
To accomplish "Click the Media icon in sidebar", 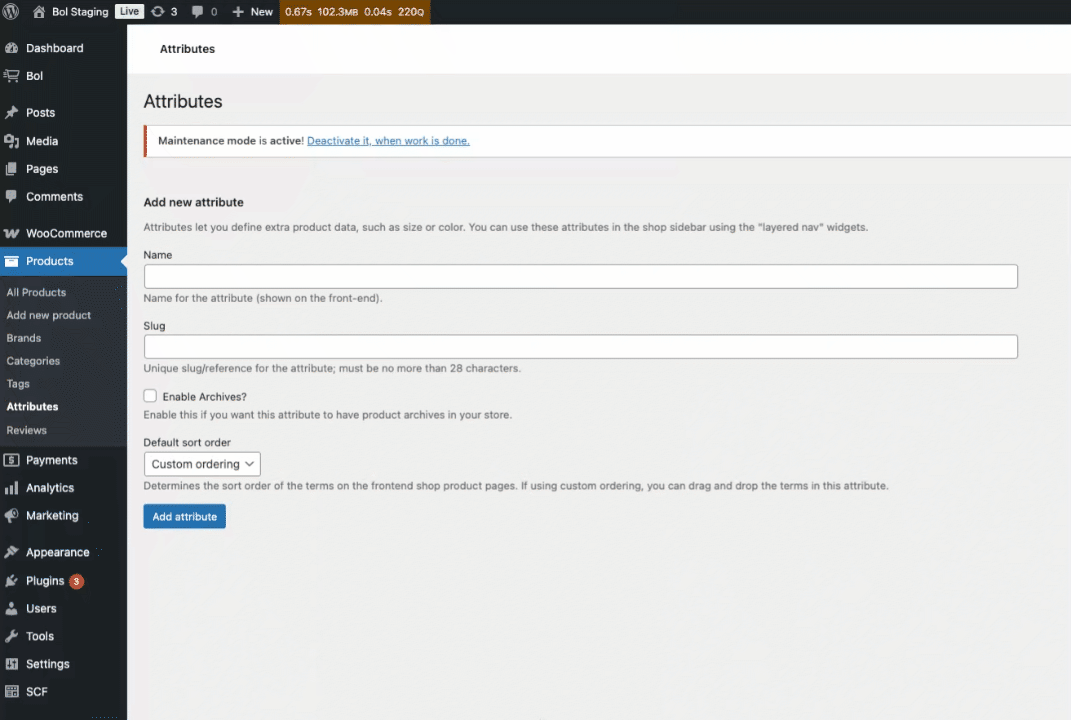I will point(12,141).
